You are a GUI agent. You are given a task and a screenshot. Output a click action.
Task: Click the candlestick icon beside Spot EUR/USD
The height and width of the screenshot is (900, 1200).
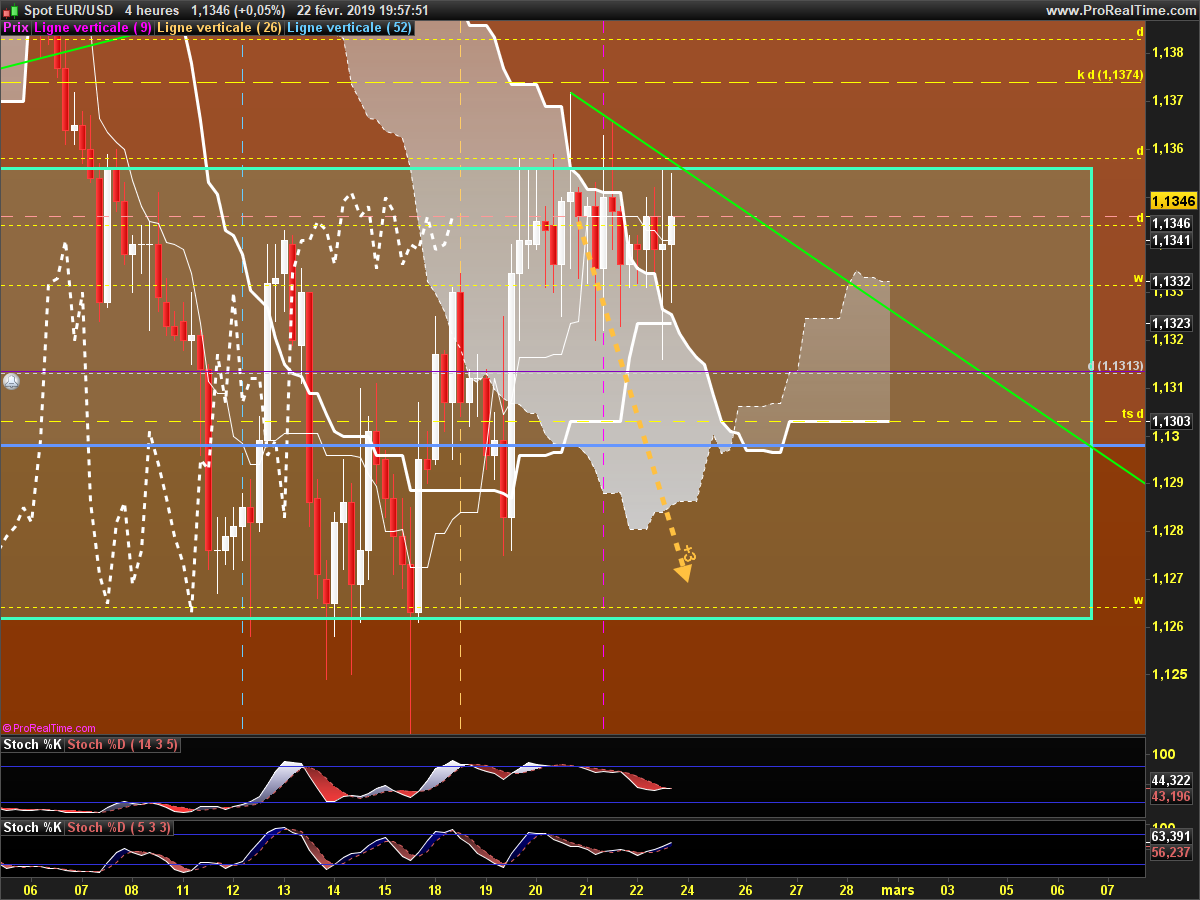coord(11,10)
